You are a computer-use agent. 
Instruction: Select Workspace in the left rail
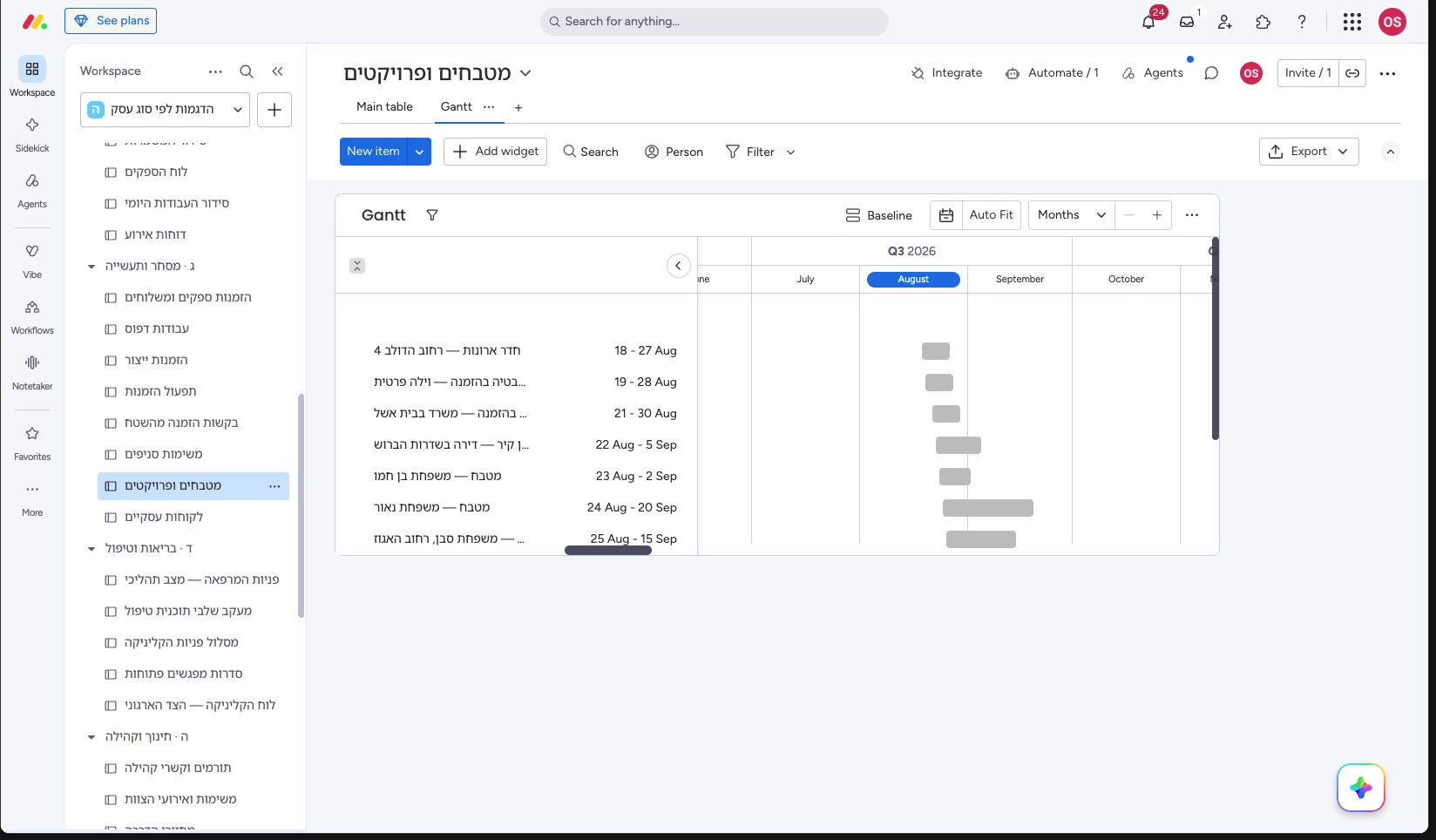click(32, 78)
